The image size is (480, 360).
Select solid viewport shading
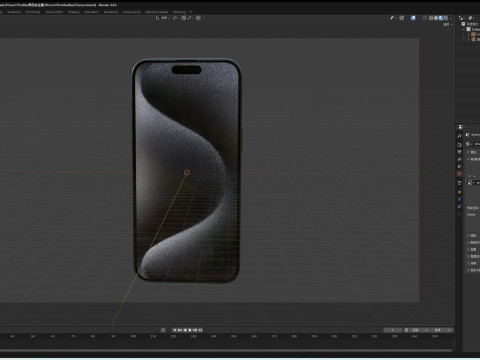436,18
